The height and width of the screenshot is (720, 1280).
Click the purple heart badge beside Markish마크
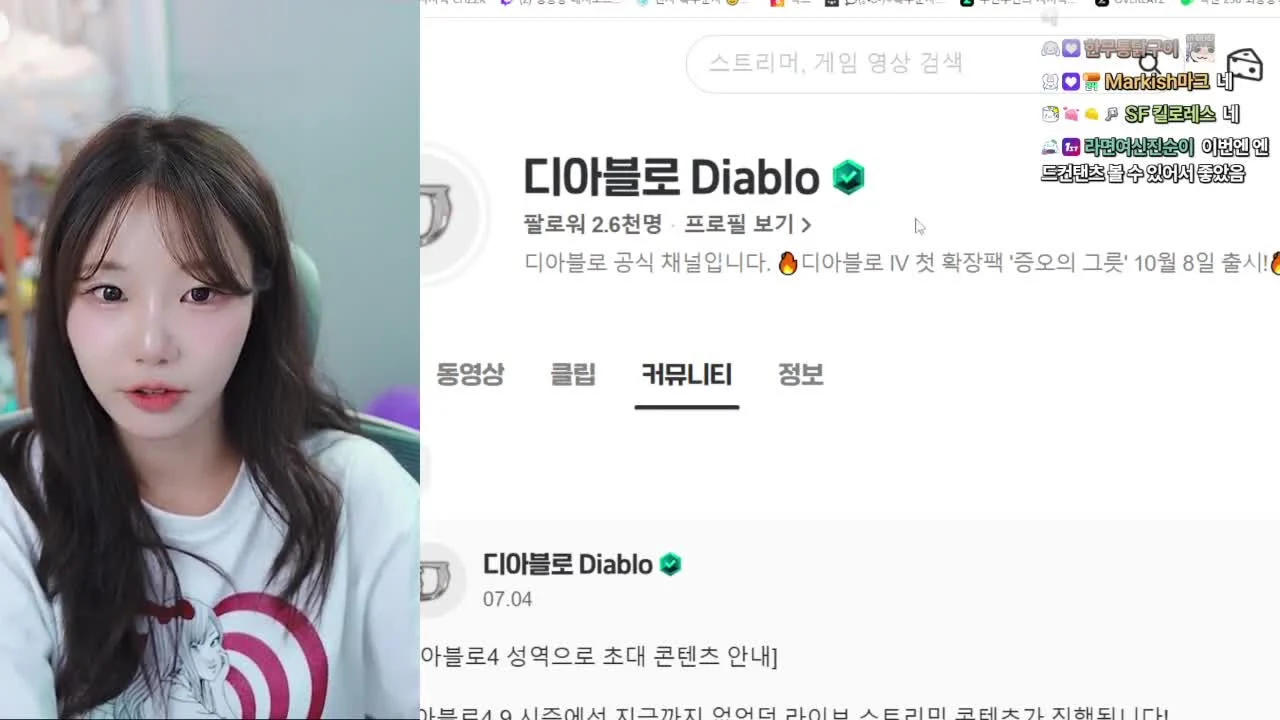[x=1071, y=82]
